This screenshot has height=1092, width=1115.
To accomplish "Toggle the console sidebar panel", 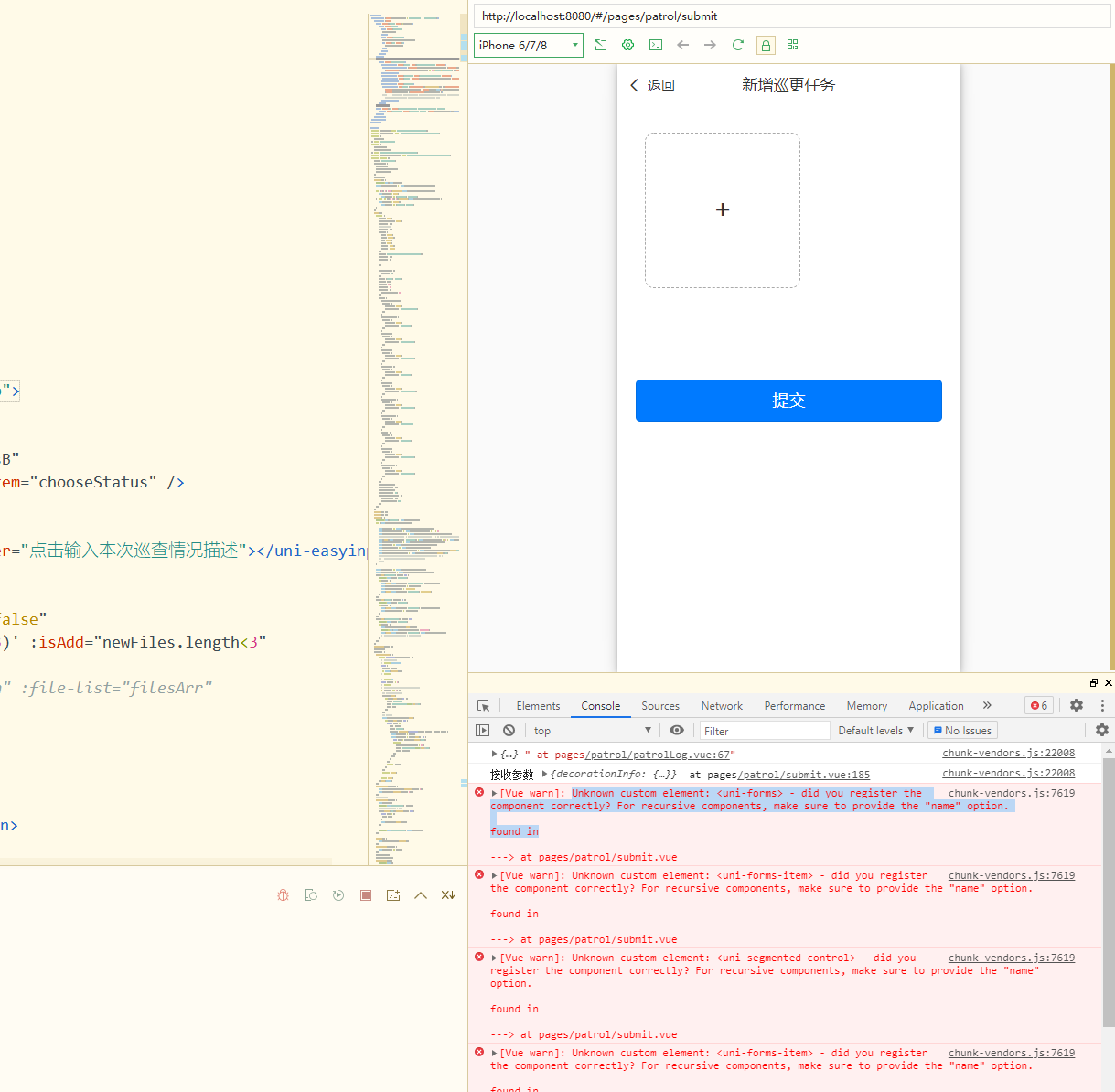I will tap(483, 731).
